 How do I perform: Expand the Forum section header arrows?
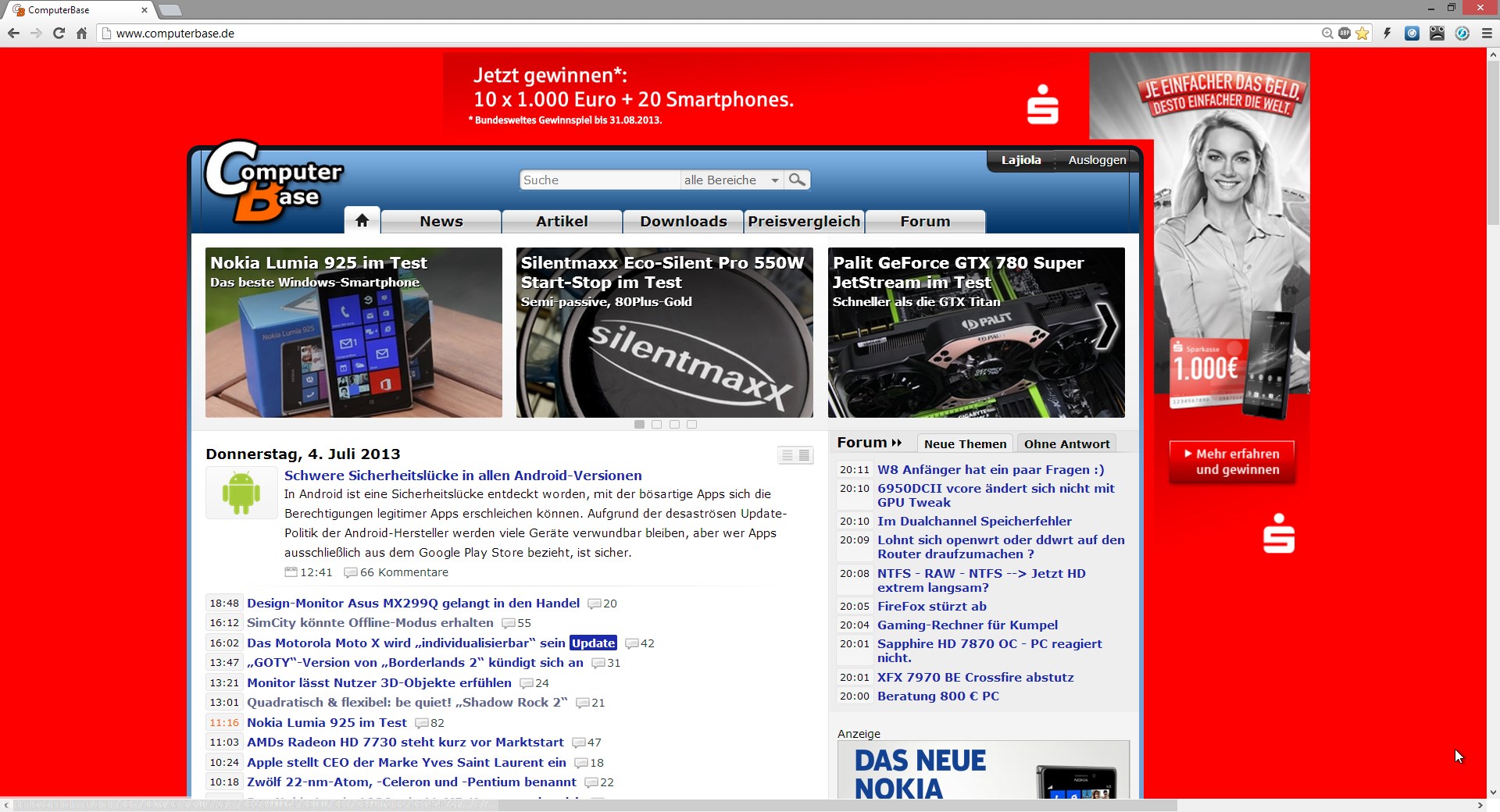896,443
